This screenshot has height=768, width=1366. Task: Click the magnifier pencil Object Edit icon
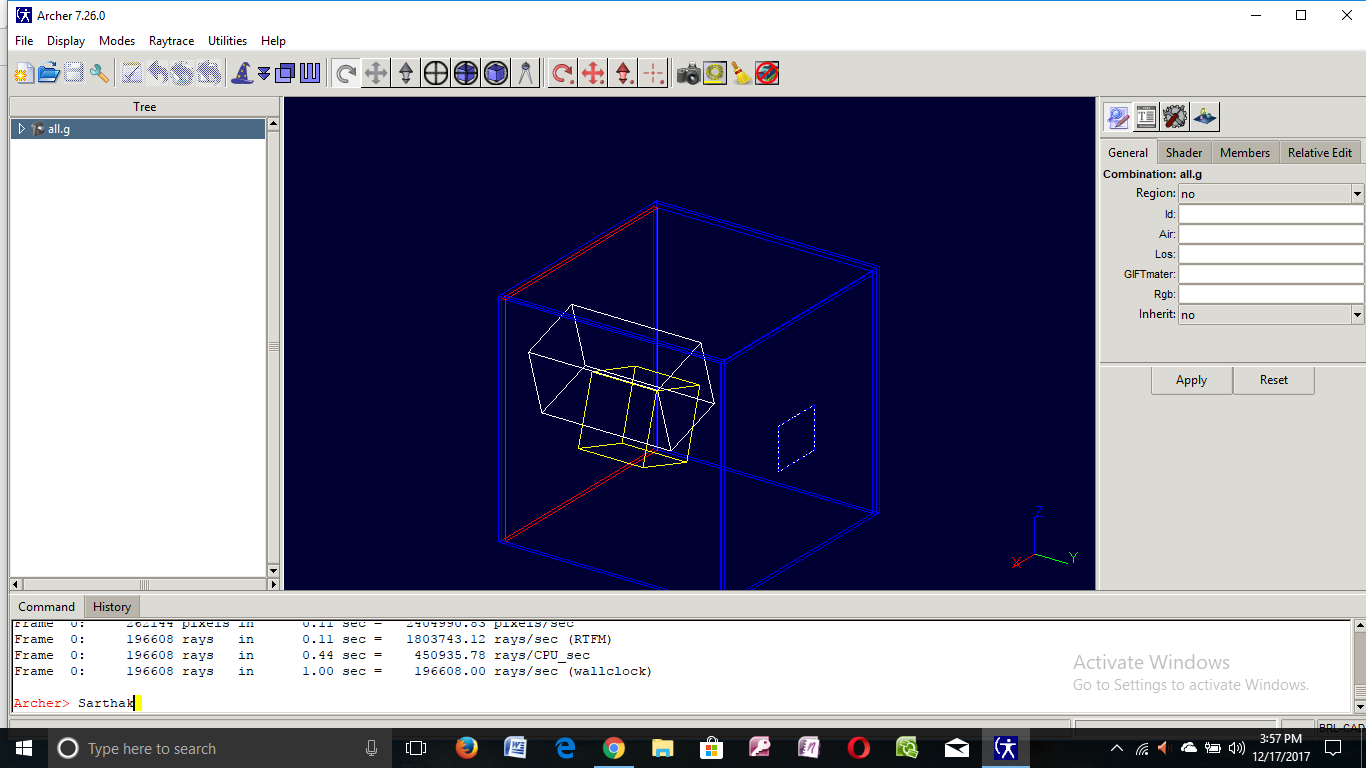[1117, 117]
